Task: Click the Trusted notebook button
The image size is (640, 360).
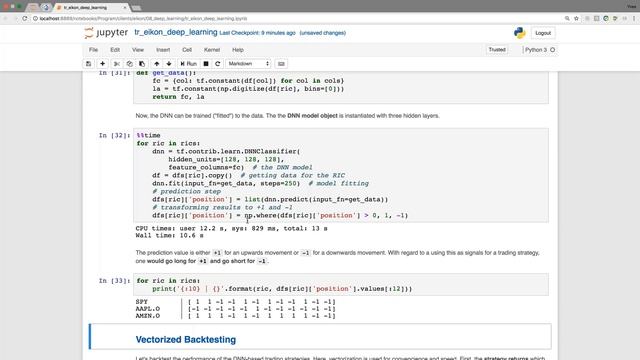Action: (497, 50)
